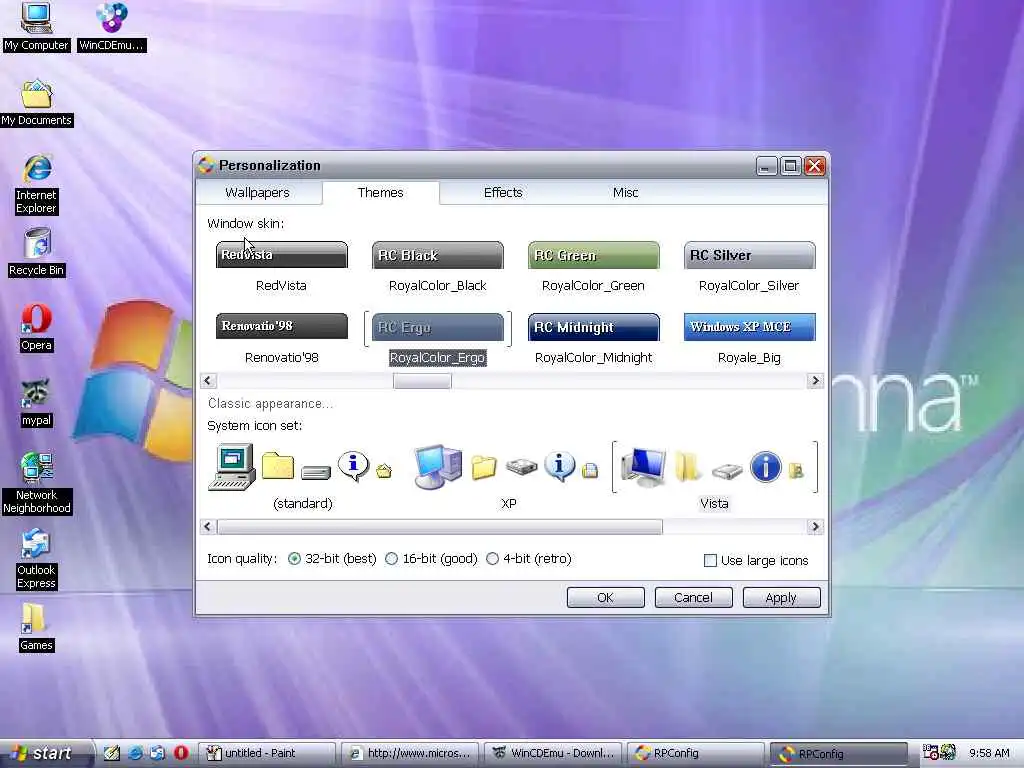Screen dimensions: 1024x768
Task: Click the OK button
Action: tap(605, 598)
